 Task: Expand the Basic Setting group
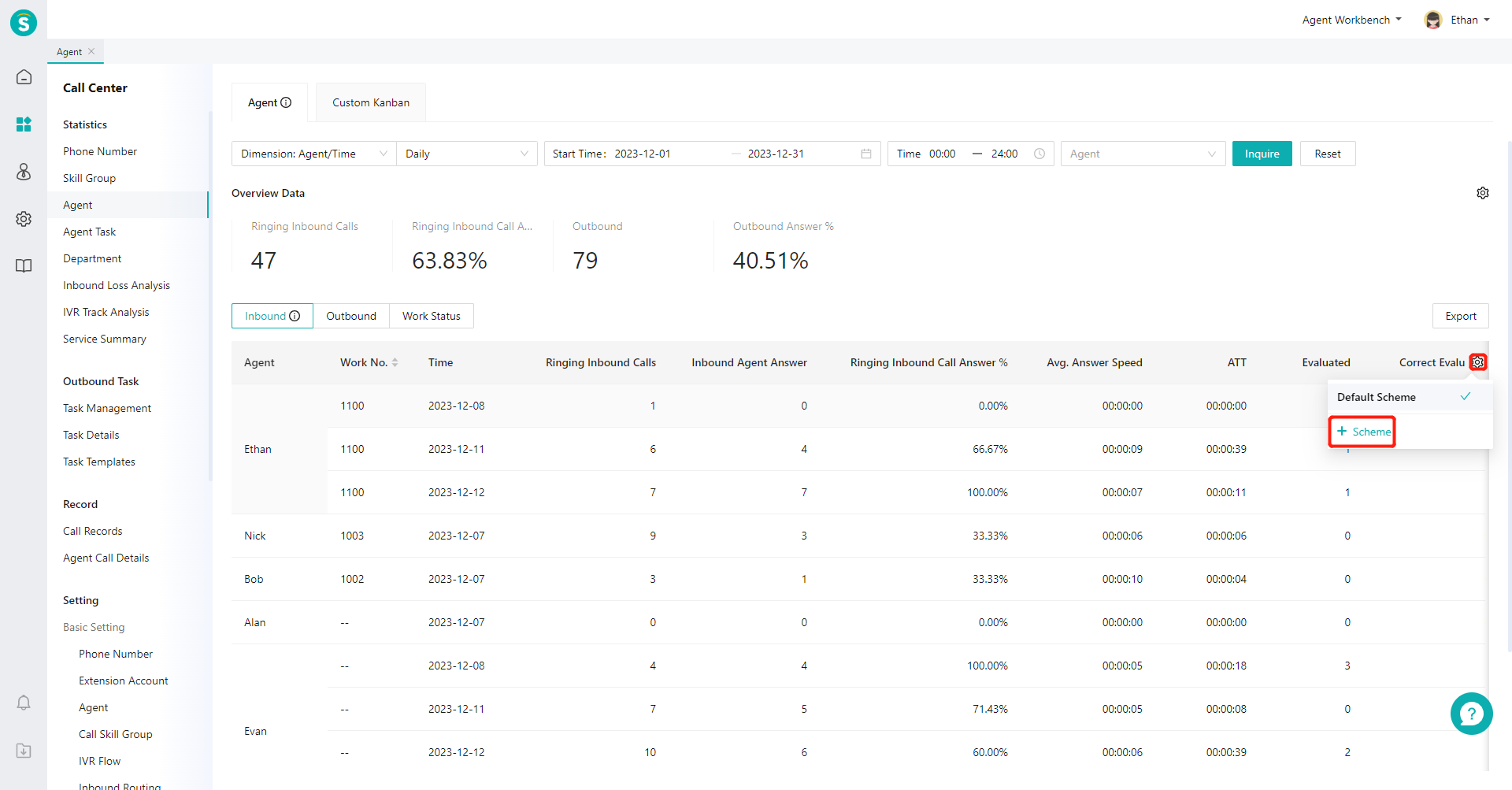94,627
